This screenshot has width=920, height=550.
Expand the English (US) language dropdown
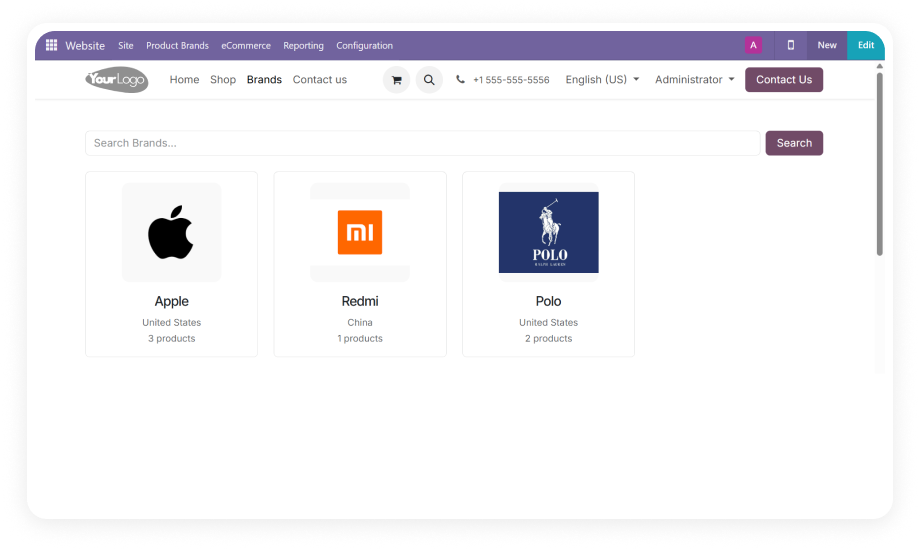602,79
